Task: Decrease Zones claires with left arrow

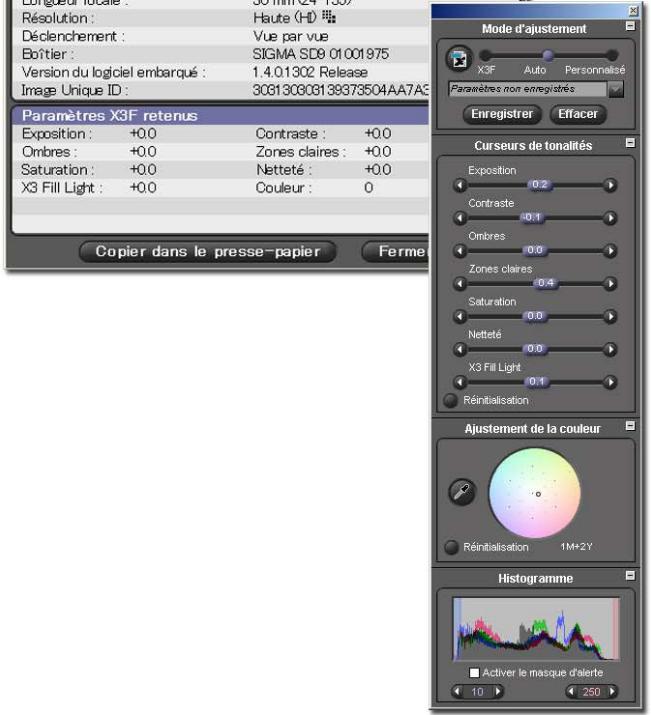Action: tap(460, 284)
